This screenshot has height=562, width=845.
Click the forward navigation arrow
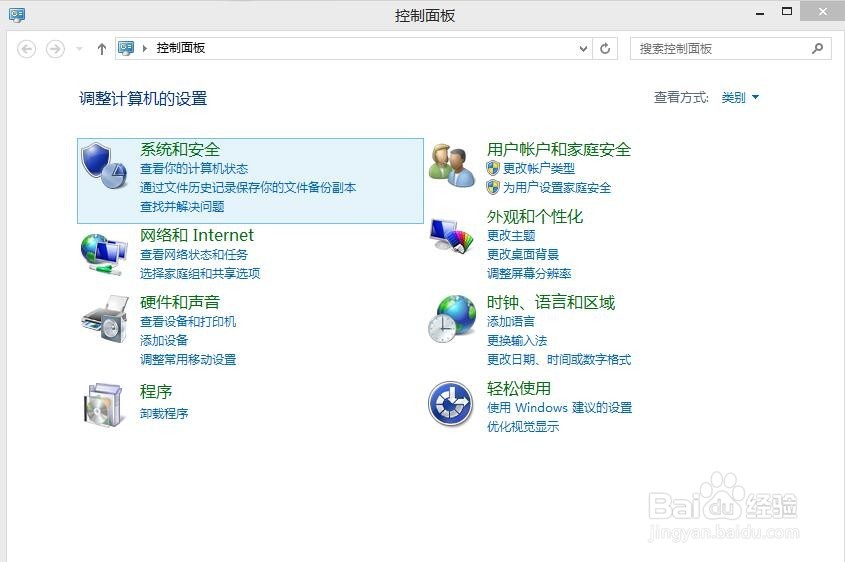[55, 49]
